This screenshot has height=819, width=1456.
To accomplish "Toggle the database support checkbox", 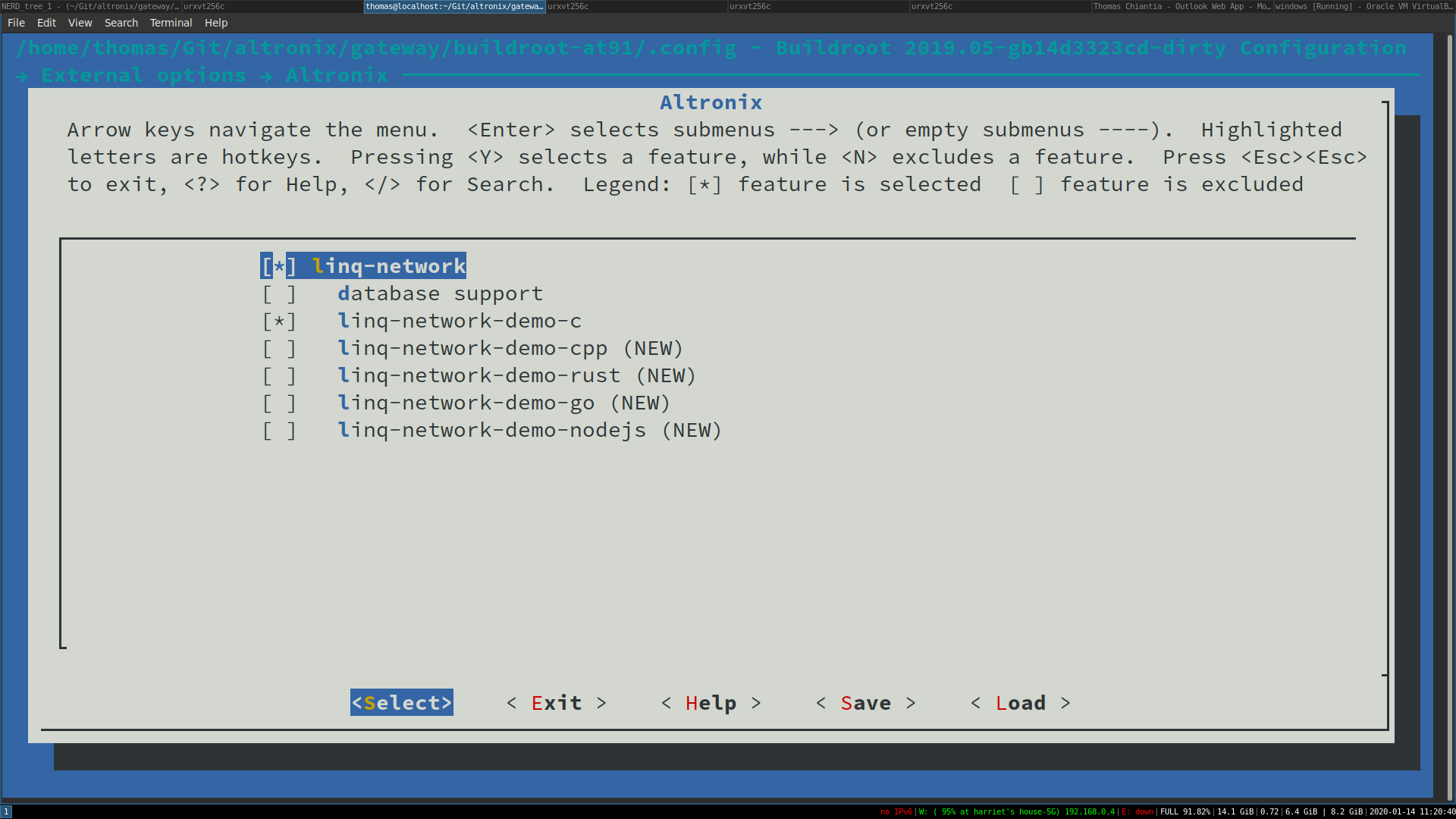I will point(279,293).
